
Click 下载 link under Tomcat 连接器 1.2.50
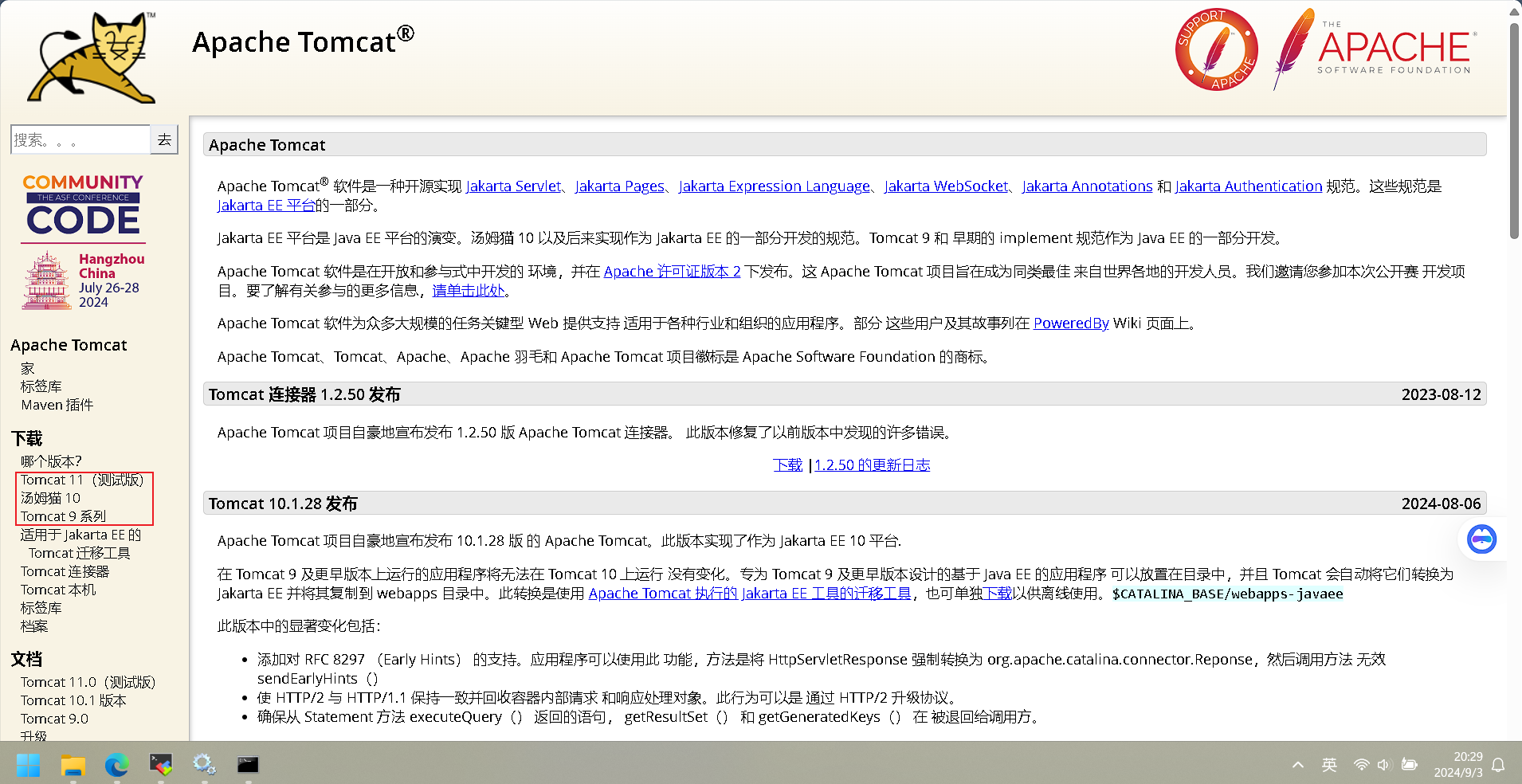pyautogui.click(x=787, y=465)
